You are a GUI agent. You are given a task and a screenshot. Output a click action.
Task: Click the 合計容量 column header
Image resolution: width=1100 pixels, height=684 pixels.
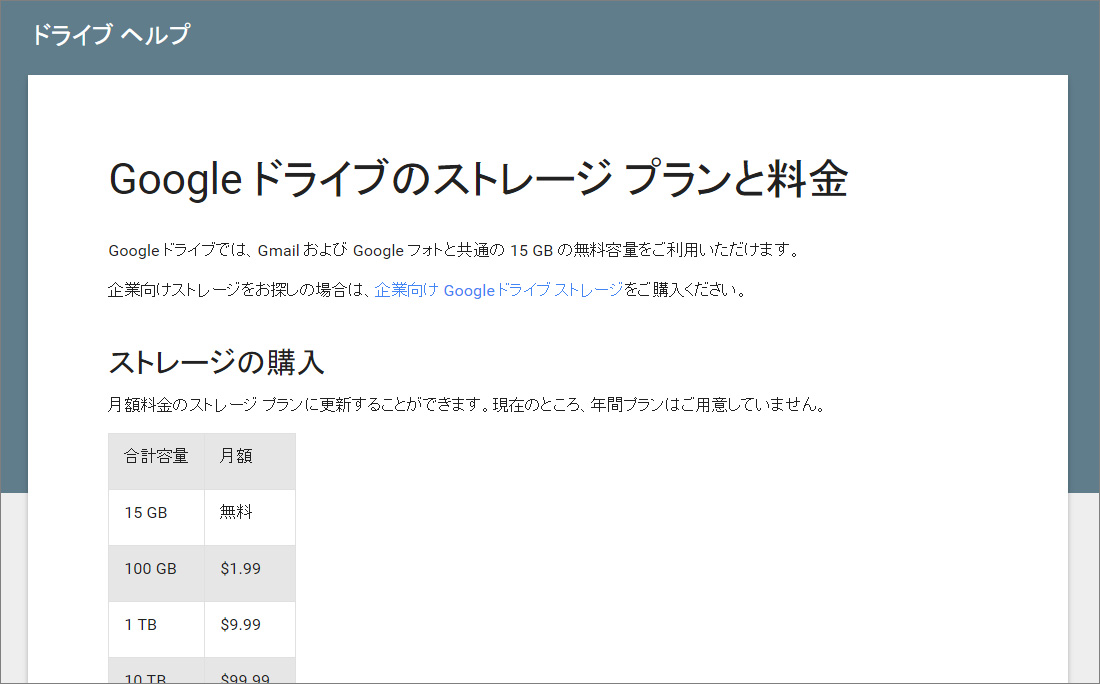point(156,461)
